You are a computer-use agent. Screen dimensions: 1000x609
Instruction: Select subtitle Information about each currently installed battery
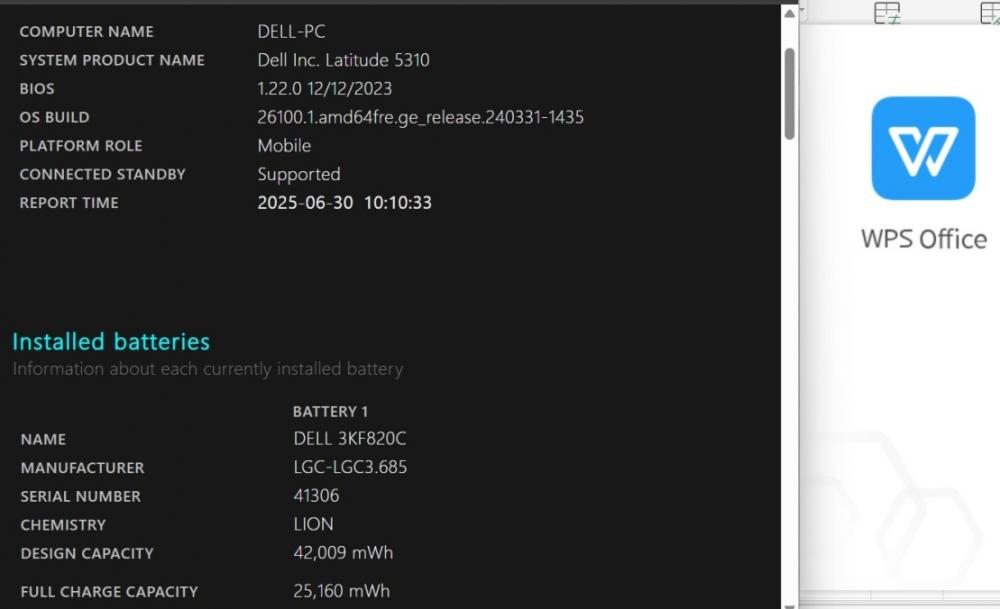pos(208,369)
